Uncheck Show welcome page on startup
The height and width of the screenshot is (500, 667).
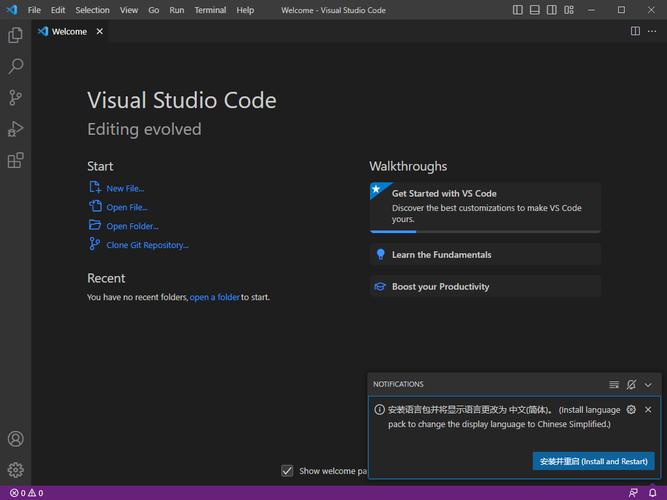(287, 471)
